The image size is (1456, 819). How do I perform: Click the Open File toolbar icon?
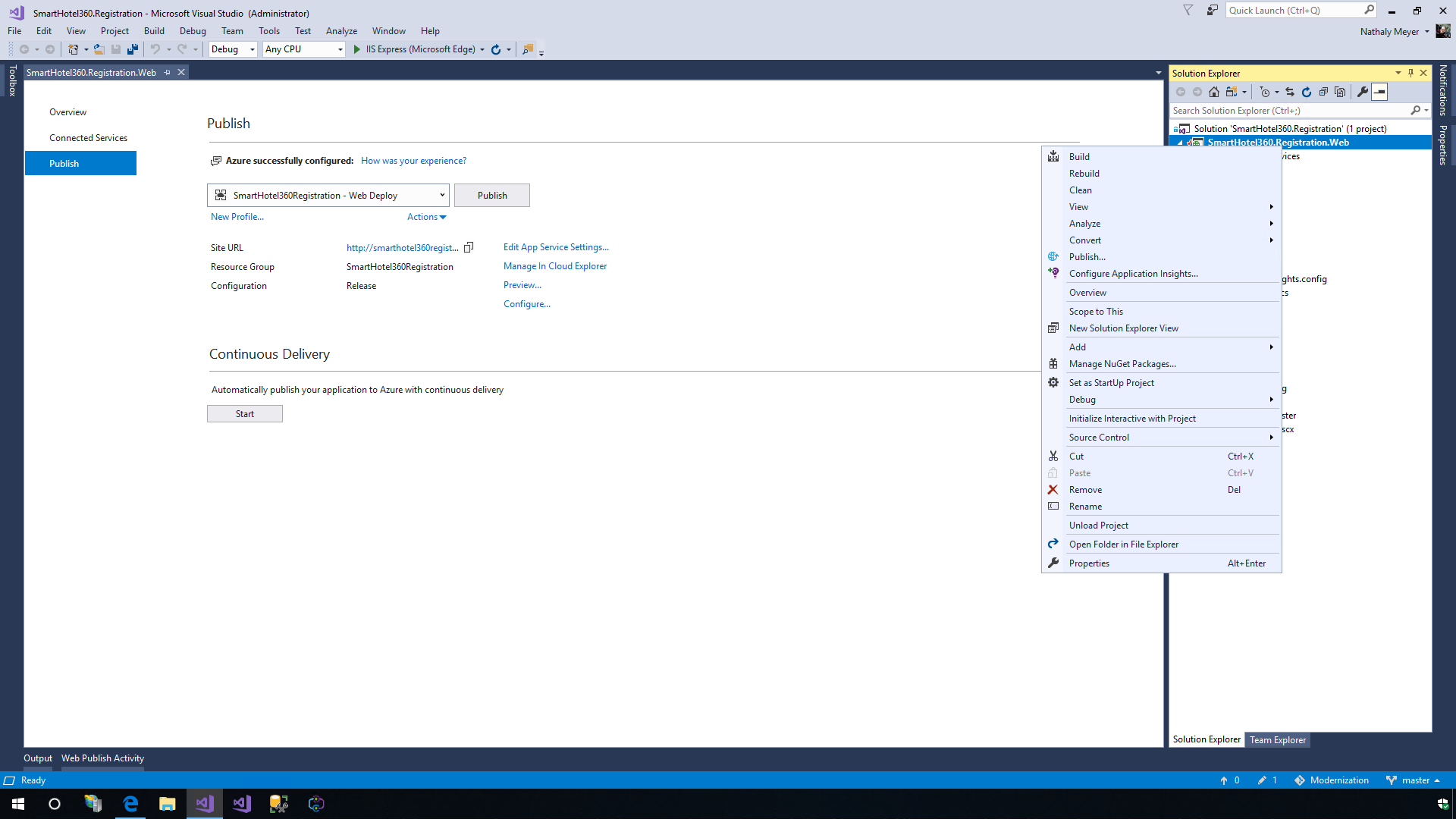tap(99, 49)
